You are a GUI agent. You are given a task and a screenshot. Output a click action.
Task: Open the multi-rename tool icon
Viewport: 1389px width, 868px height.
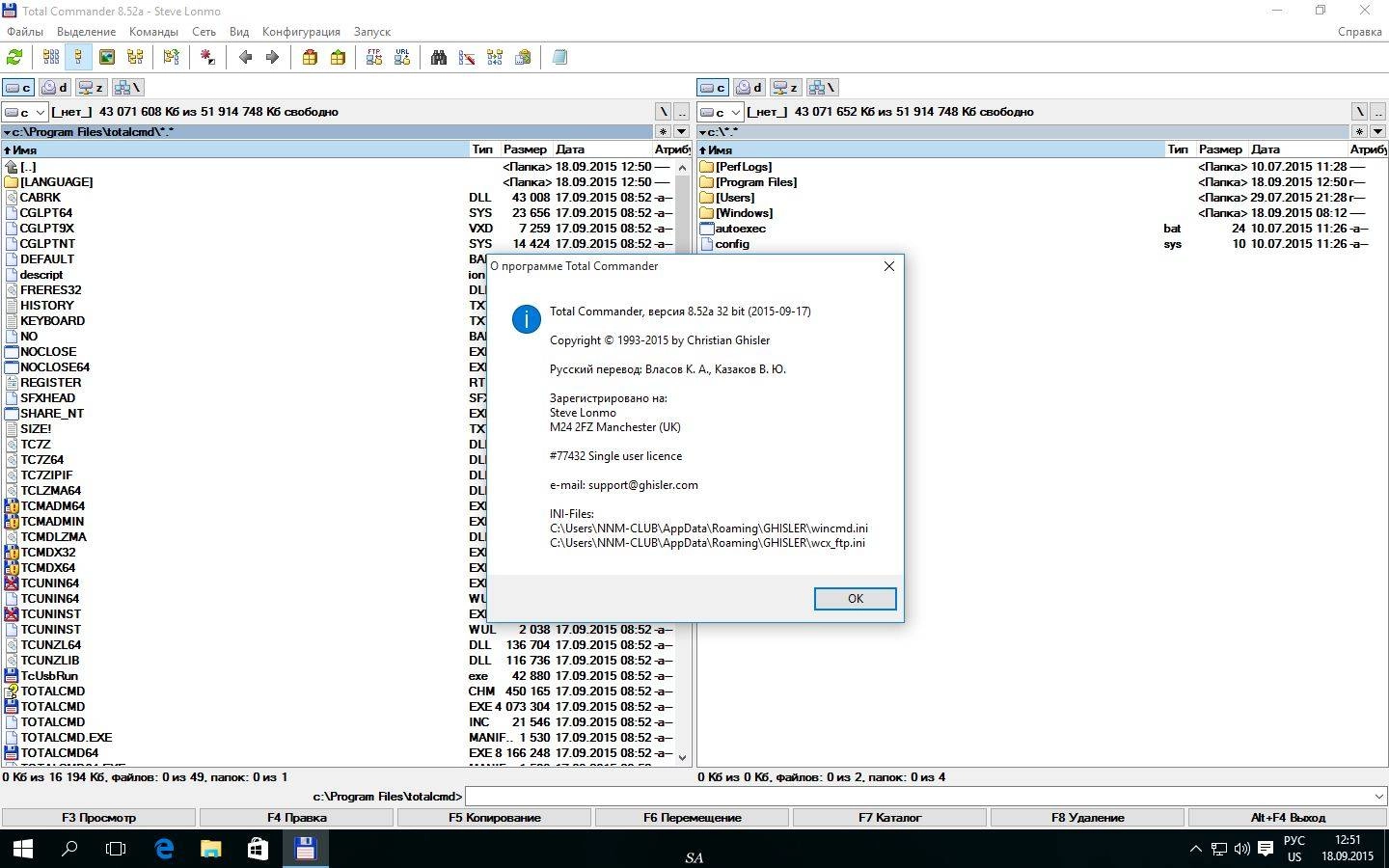(467, 58)
